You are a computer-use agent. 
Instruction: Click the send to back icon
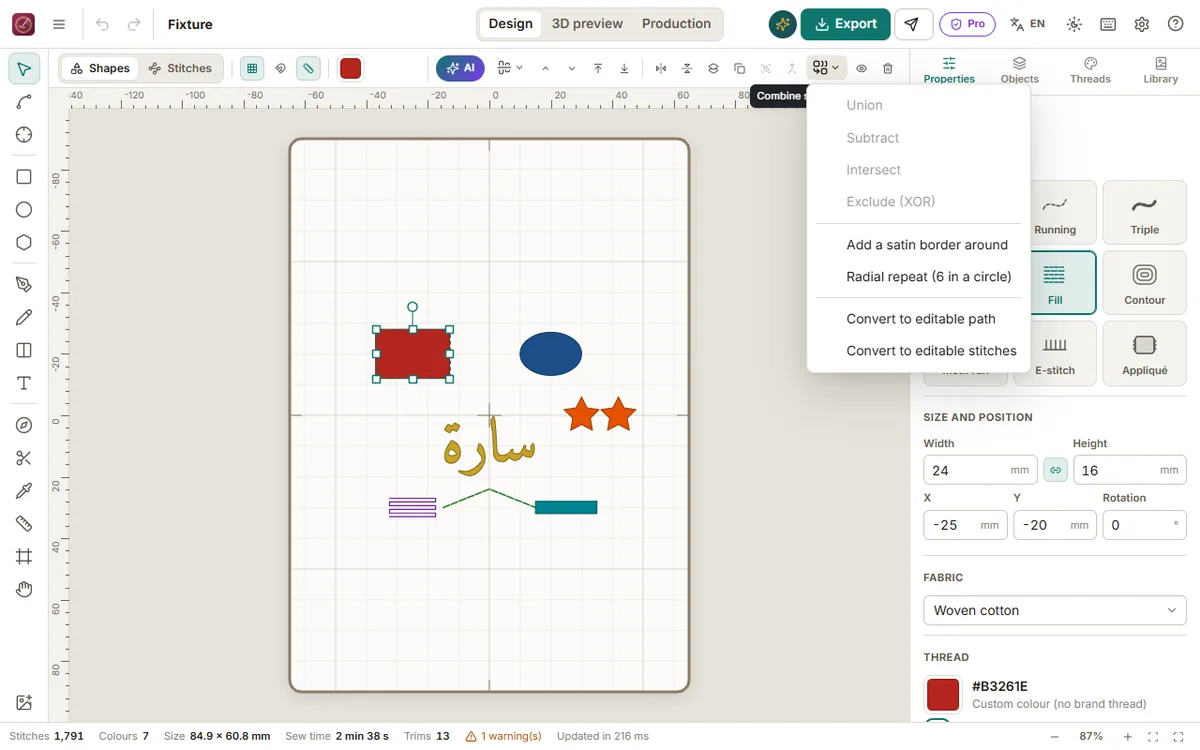(625, 68)
